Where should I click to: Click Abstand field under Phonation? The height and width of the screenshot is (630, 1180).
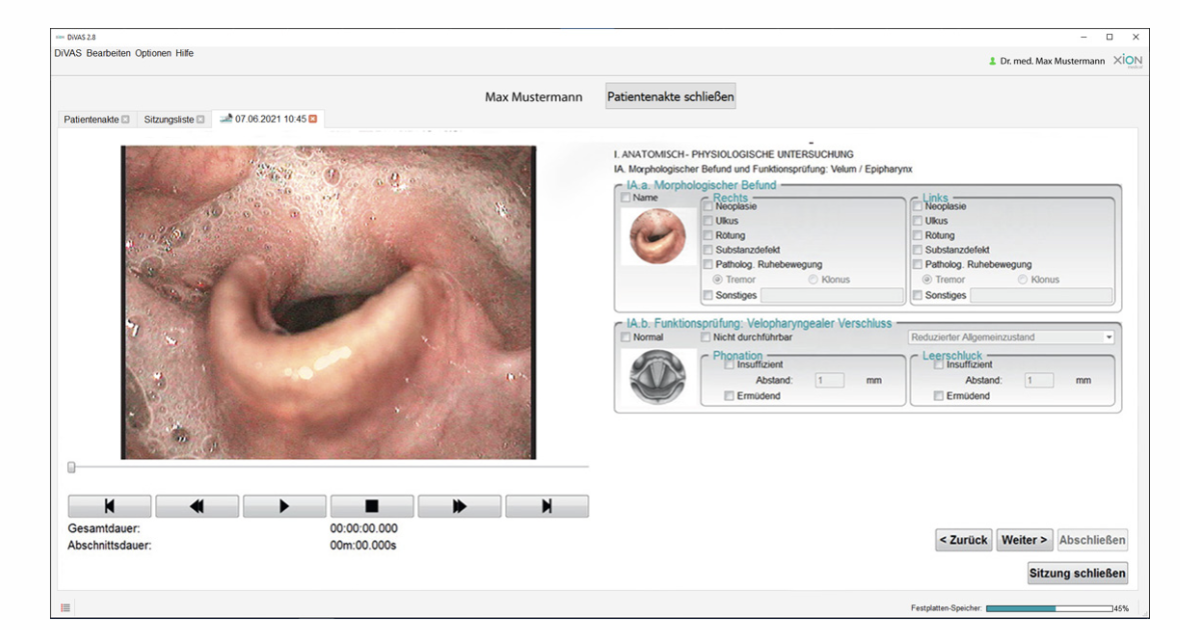click(x=829, y=381)
